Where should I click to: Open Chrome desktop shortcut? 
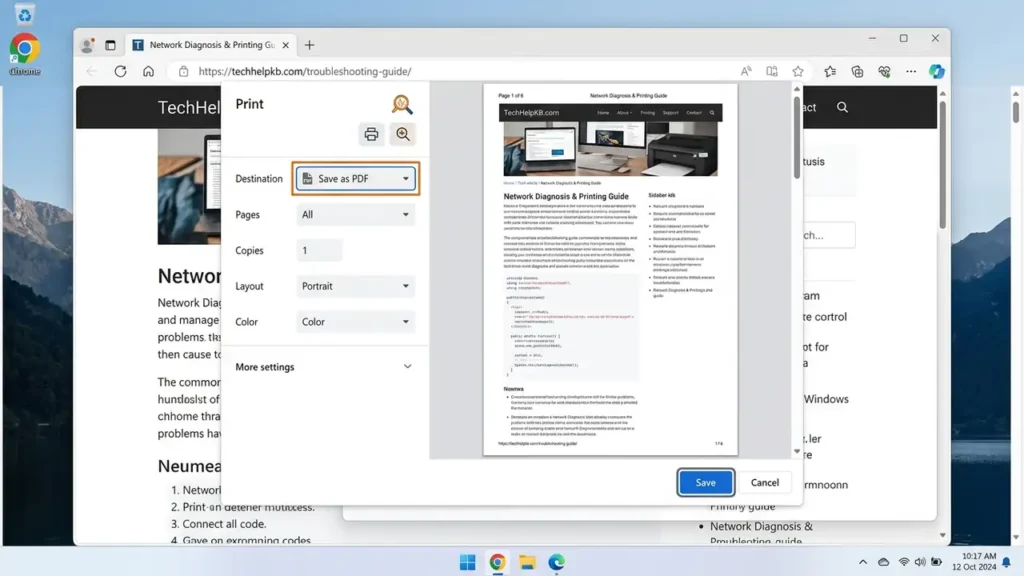[x=25, y=55]
